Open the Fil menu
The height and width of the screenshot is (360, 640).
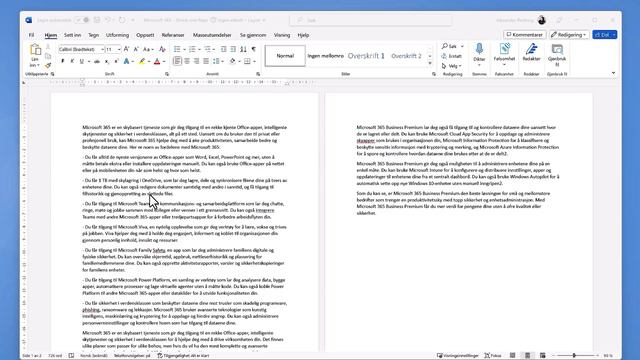[x=31, y=35]
